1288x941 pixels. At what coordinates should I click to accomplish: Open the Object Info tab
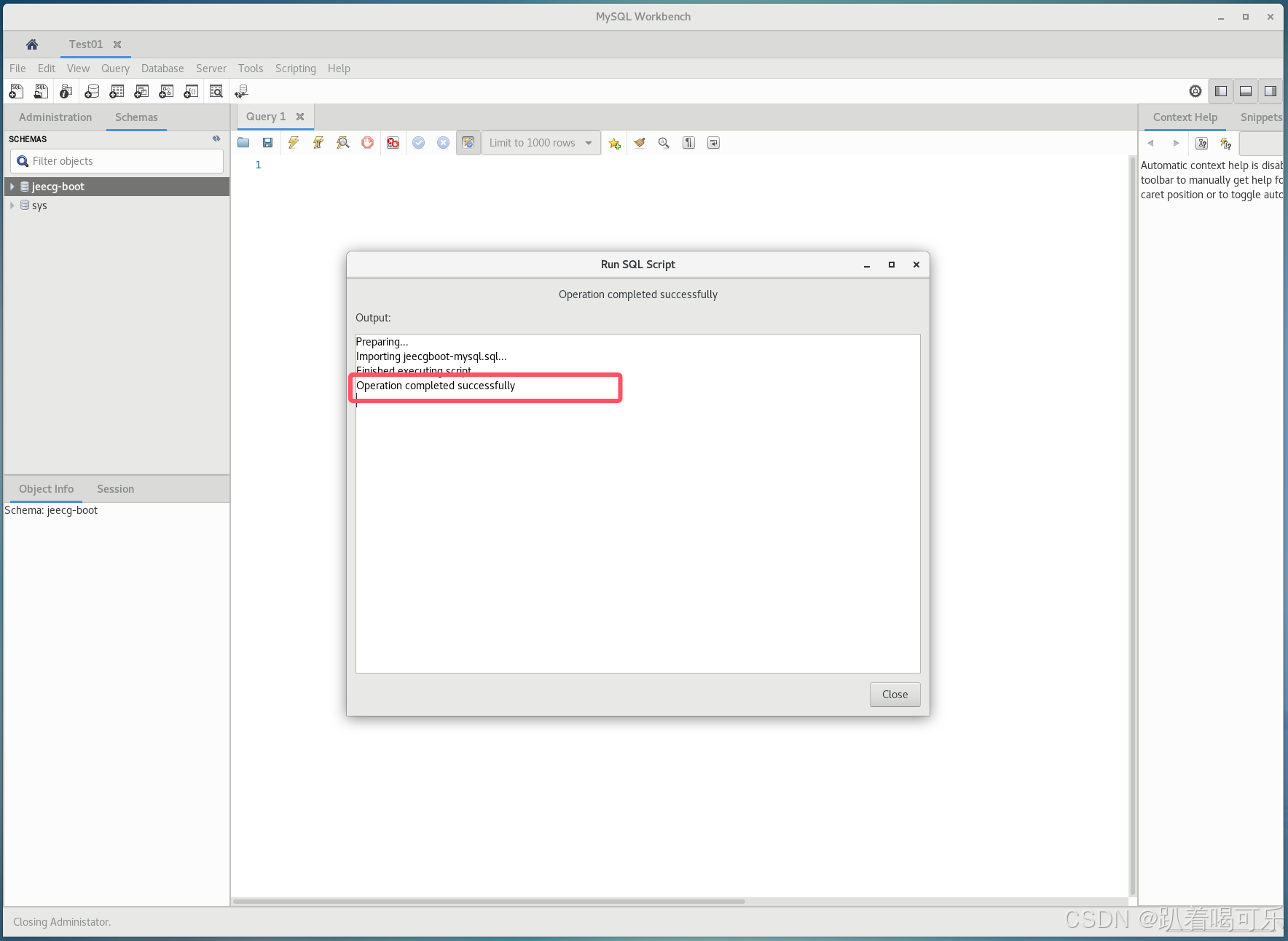click(47, 489)
